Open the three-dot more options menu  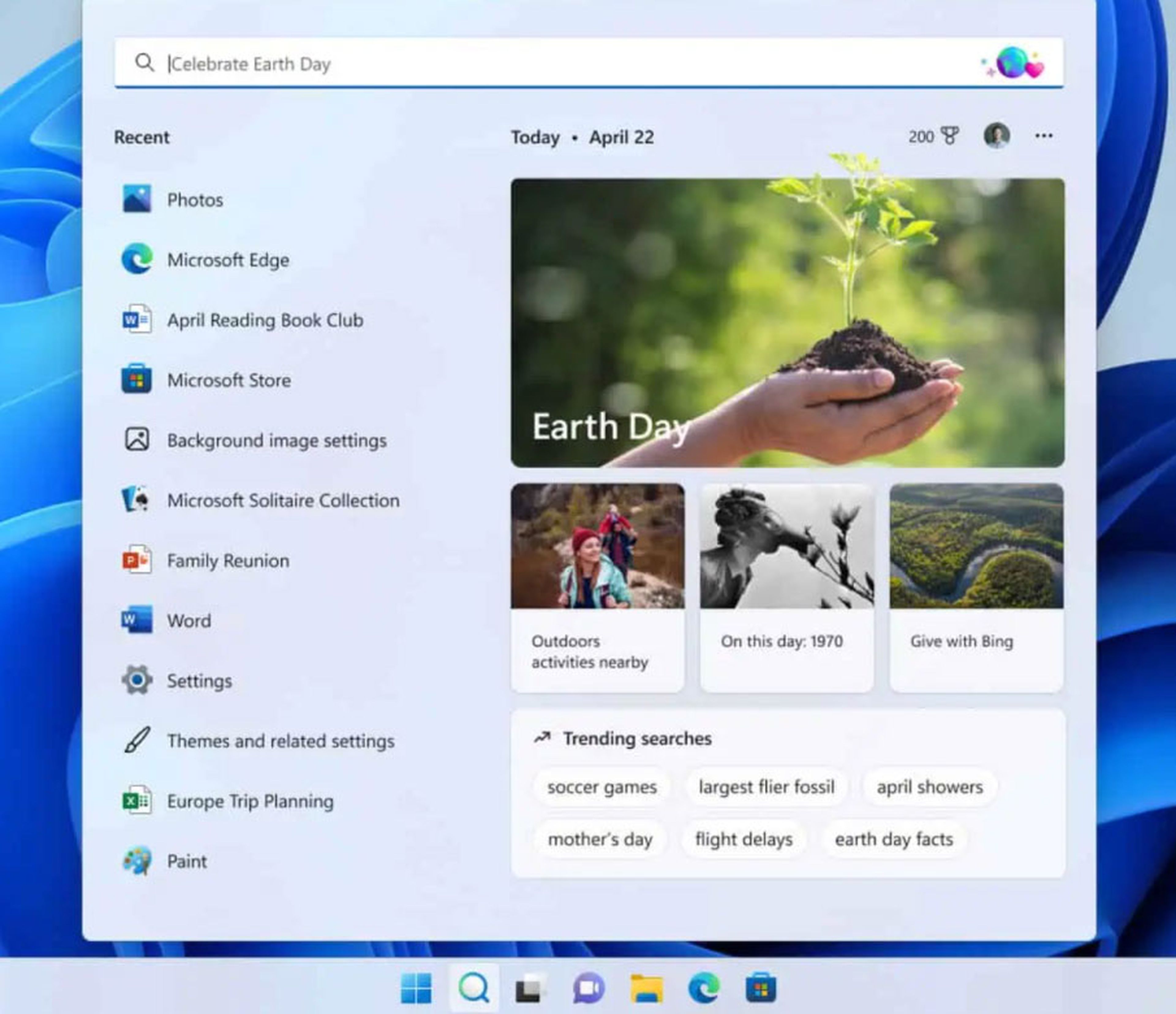(1044, 136)
